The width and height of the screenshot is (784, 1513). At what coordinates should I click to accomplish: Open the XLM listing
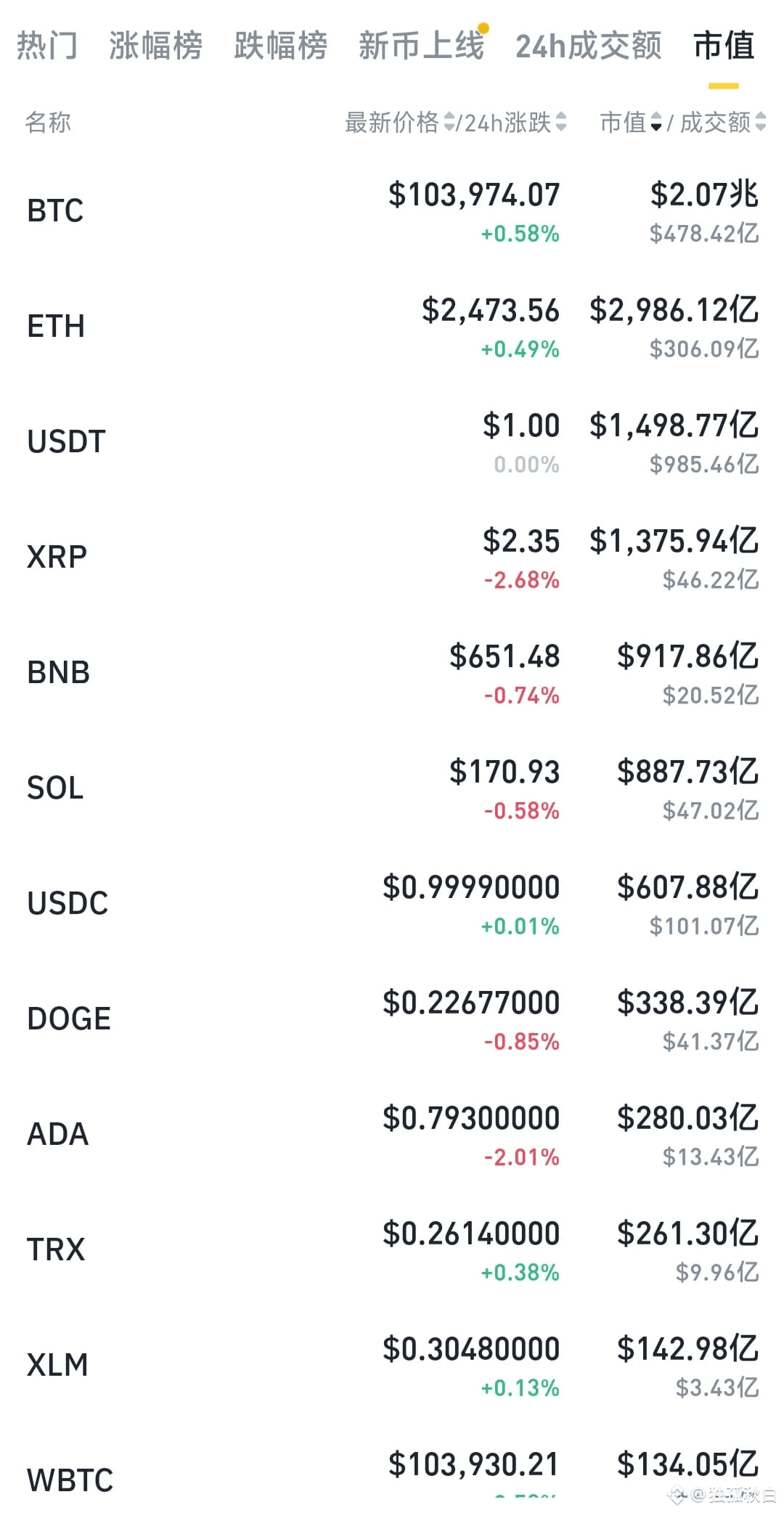click(392, 1366)
